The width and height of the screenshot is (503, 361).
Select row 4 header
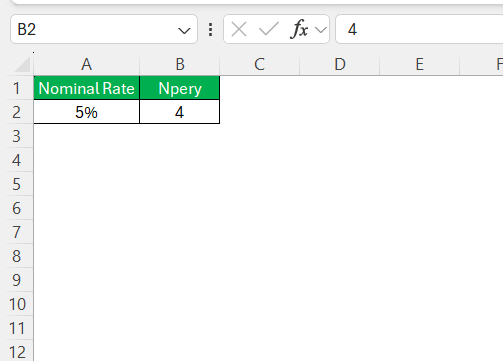[17, 160]
